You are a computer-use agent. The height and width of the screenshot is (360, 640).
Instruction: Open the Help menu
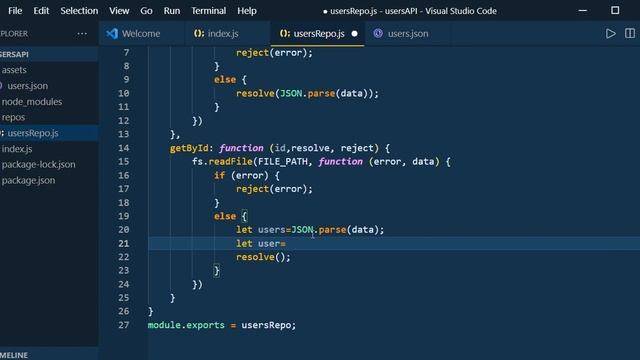point(247,11)
